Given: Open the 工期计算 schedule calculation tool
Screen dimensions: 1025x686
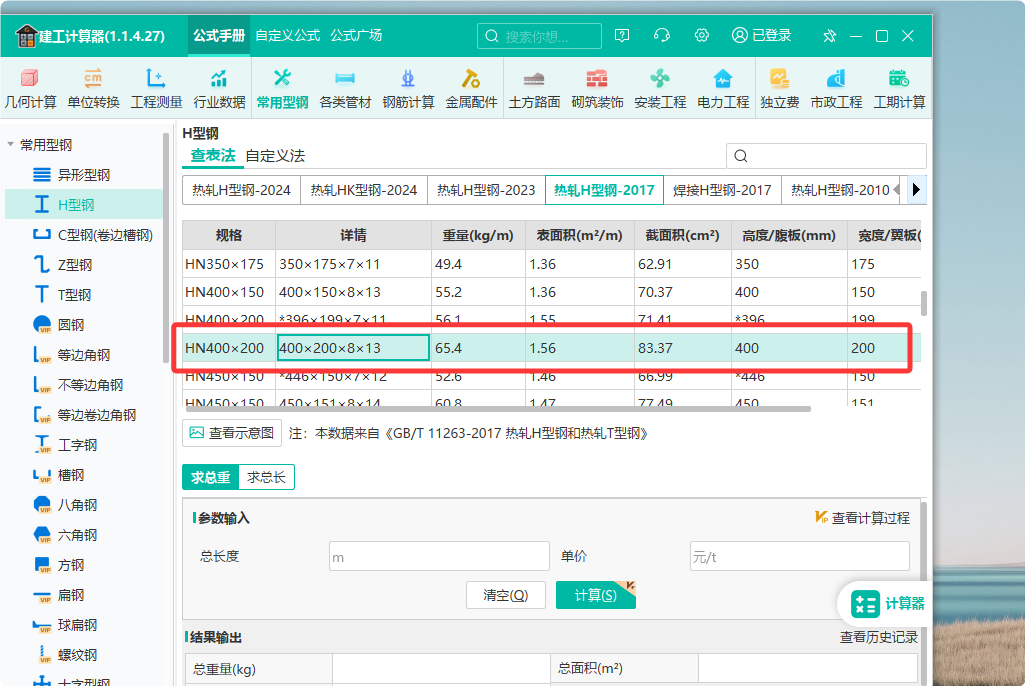Looking at the screenshot, I should [899, 88].
